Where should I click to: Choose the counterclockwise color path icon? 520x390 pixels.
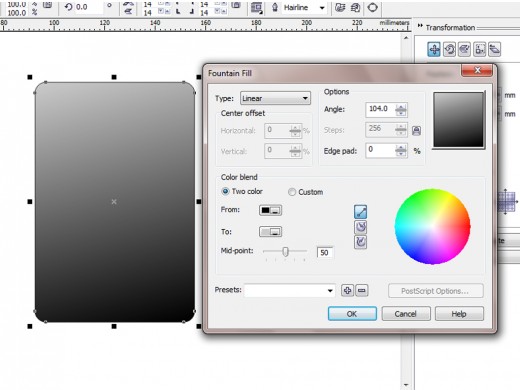click(360, 227)
